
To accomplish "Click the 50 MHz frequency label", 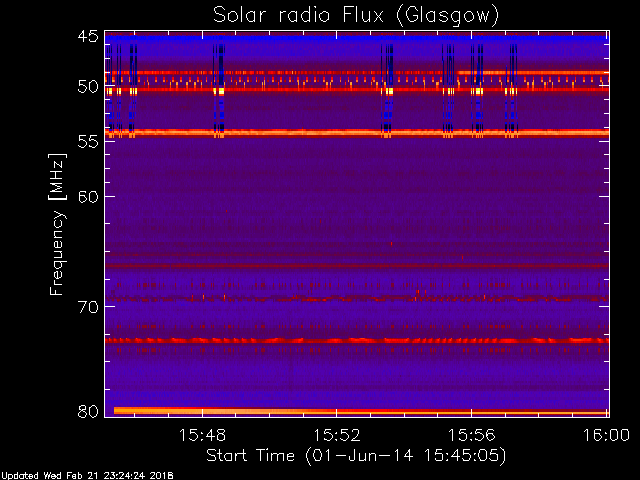I will [88, 87].
